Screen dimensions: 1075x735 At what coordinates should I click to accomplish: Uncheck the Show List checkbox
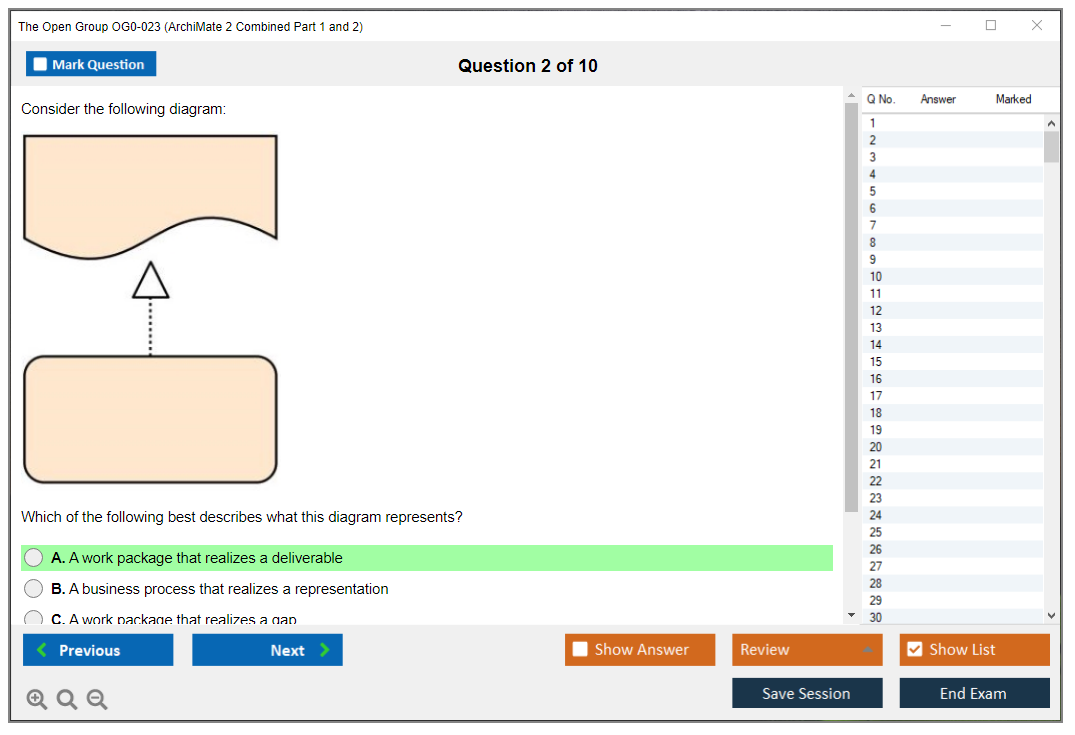pyautogui.click(x=914, y=650)
